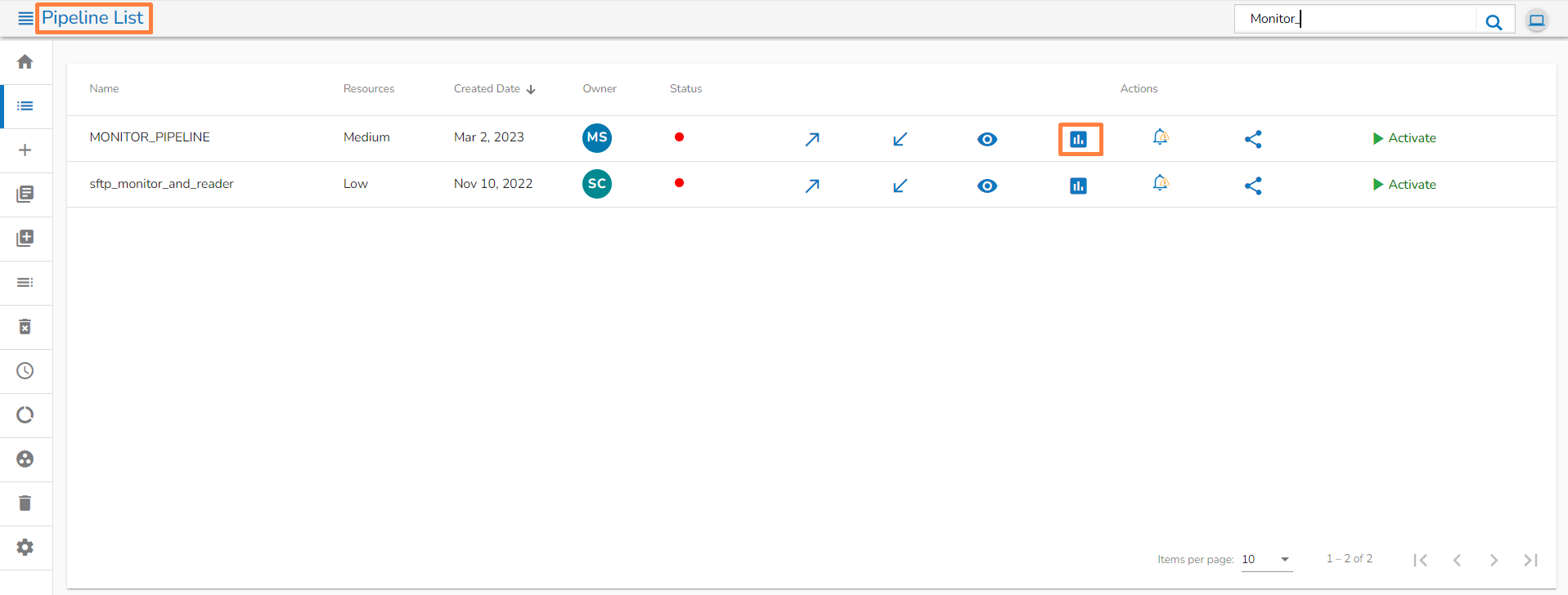Sort by Created Date column arrow
This screenshot has height=595, width=1568.
[x=531, y=89]
